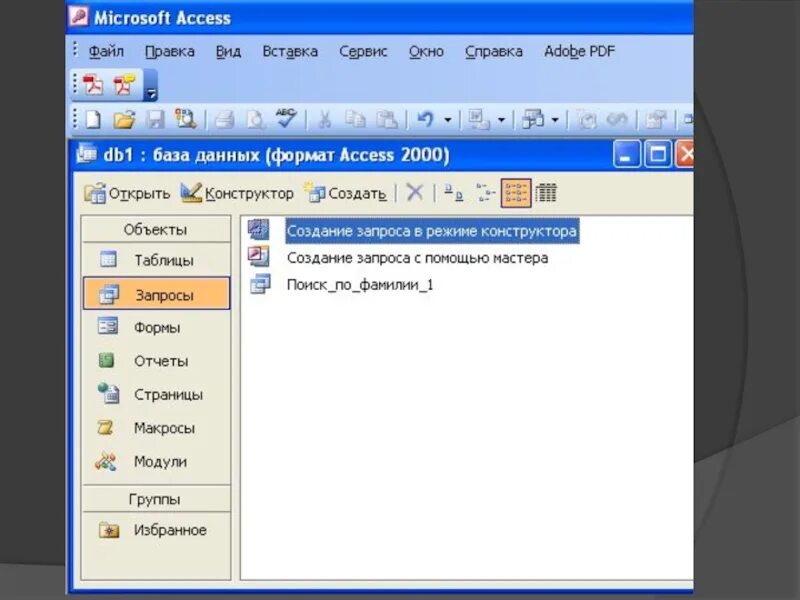Select 'Создание запроса с помощью мастера'
Screen dimensions: 800x600
[x=417, y=258]
